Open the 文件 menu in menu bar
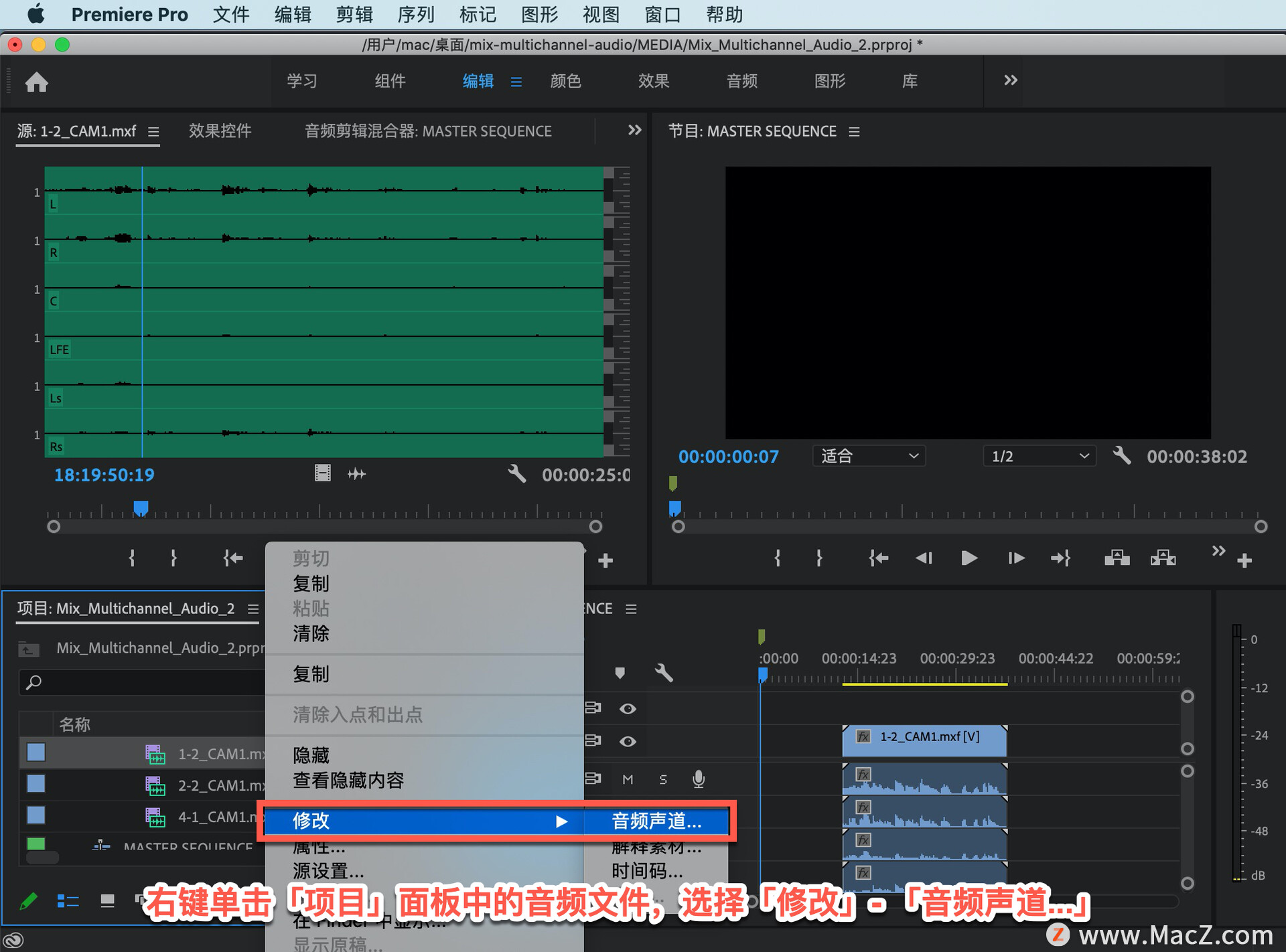 click(231, 14)
